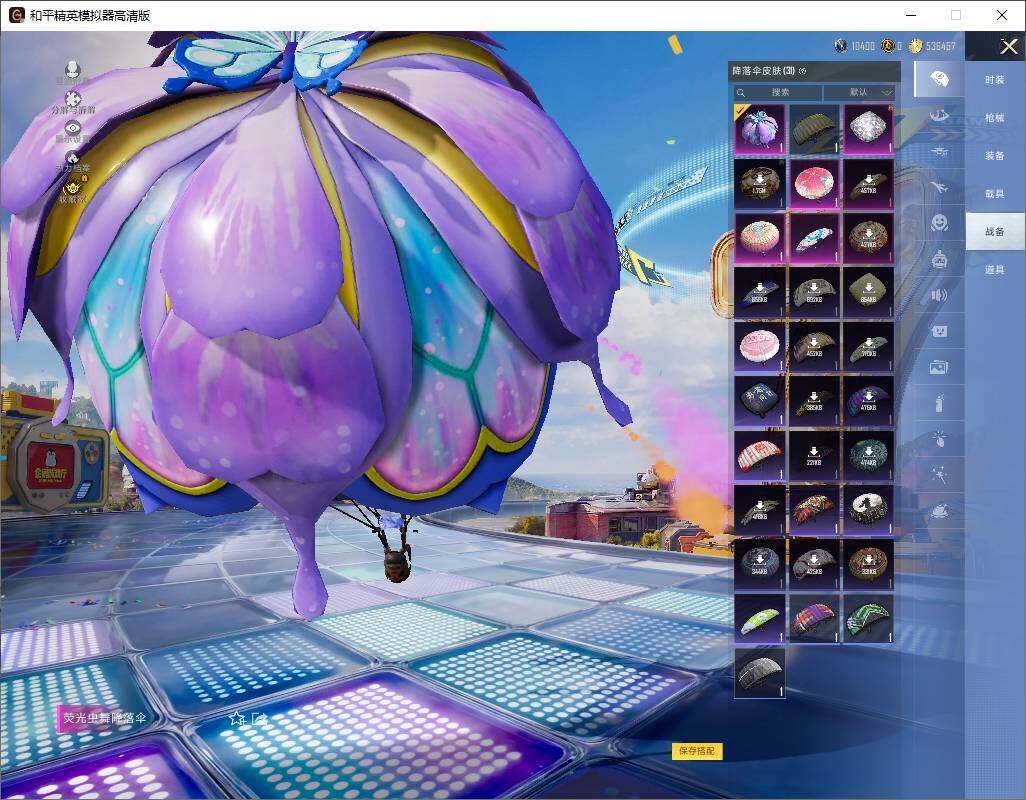
Task: Download the 854KB olive parachute skin
Action: pos(868,293)
